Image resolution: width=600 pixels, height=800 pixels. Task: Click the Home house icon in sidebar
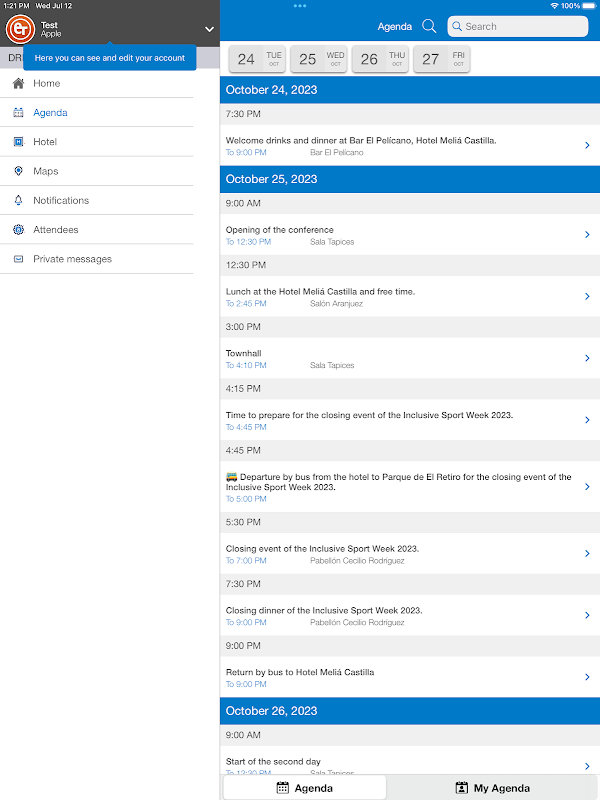pos(18,84)
